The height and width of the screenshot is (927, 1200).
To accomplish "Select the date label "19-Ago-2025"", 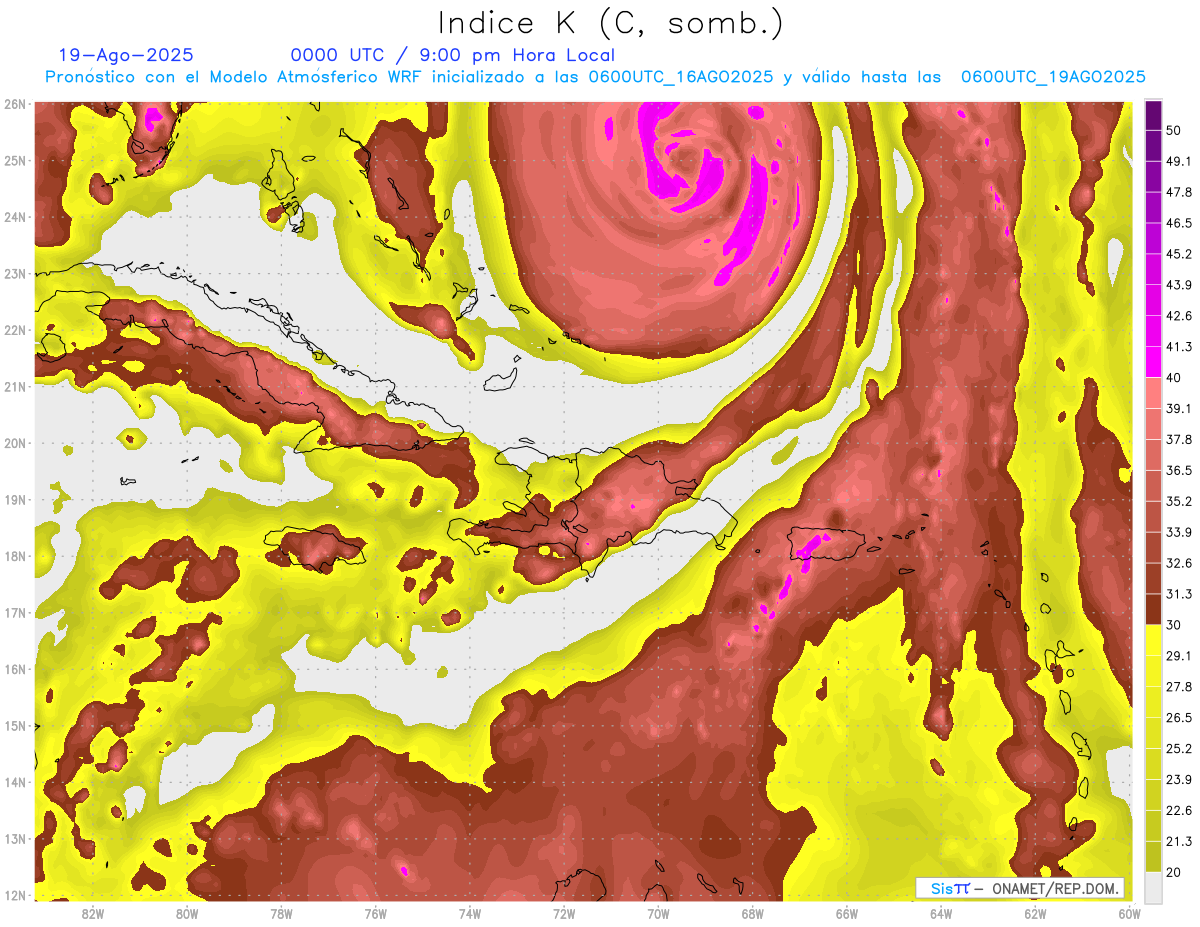I will 126,55.
